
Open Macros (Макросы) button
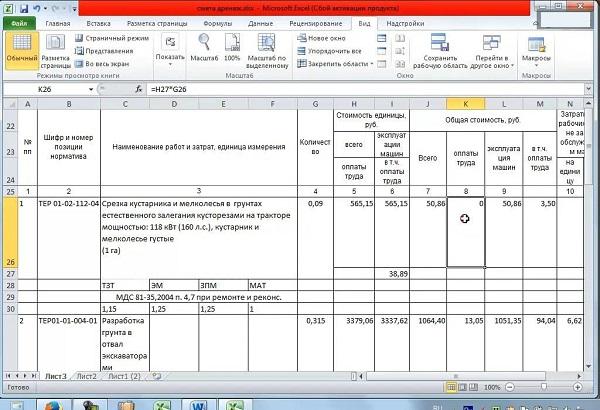click(x=536, y=48)
